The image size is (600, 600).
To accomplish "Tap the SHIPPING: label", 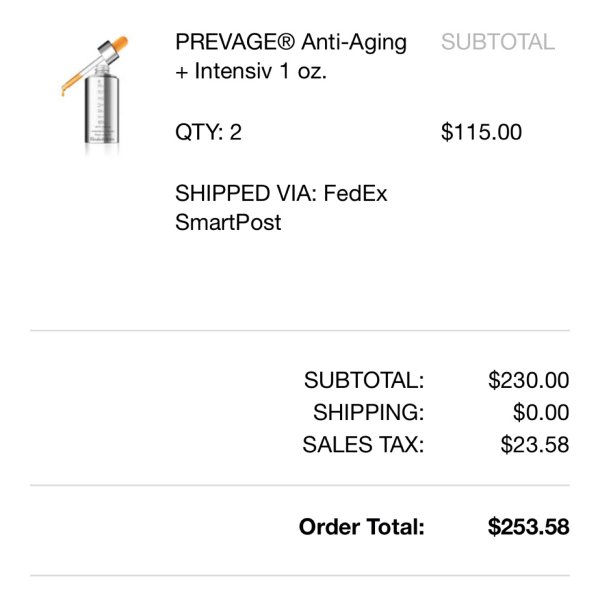I will [x=368, y=412].
